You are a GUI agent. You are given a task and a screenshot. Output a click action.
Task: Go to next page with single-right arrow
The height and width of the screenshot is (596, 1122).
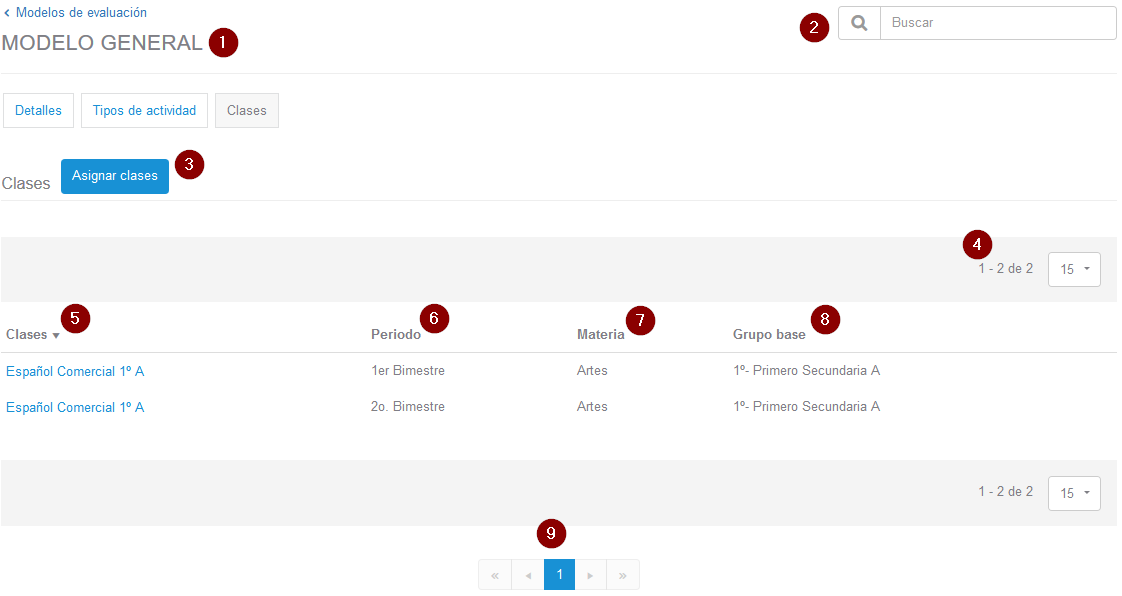click(x=591, y=575)
